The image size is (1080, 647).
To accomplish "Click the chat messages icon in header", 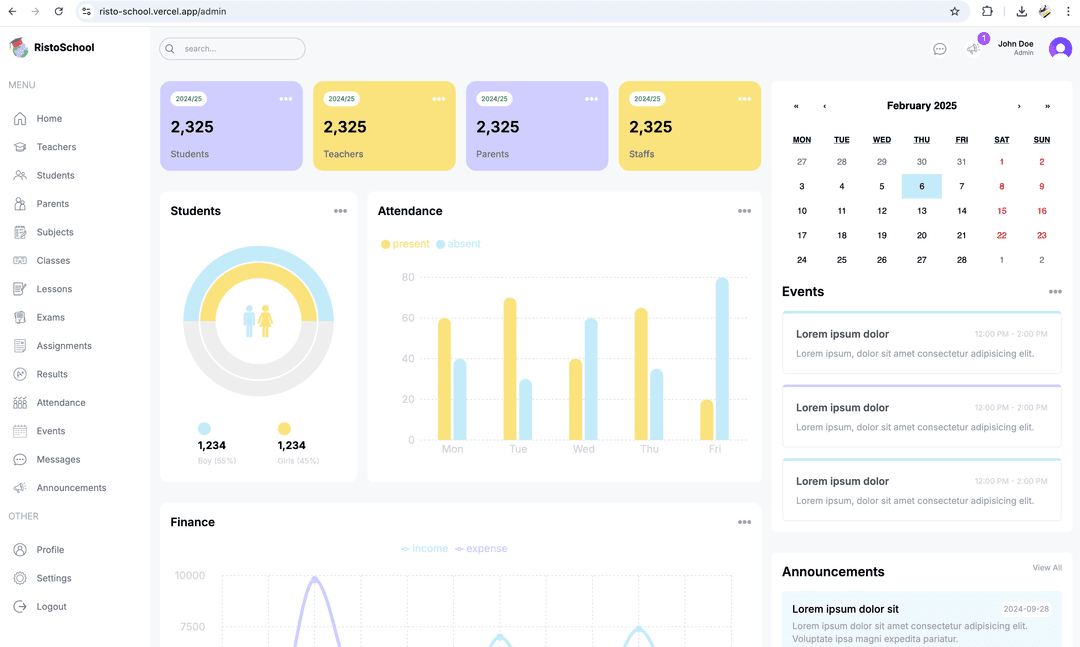I will [x=939, y=49].
